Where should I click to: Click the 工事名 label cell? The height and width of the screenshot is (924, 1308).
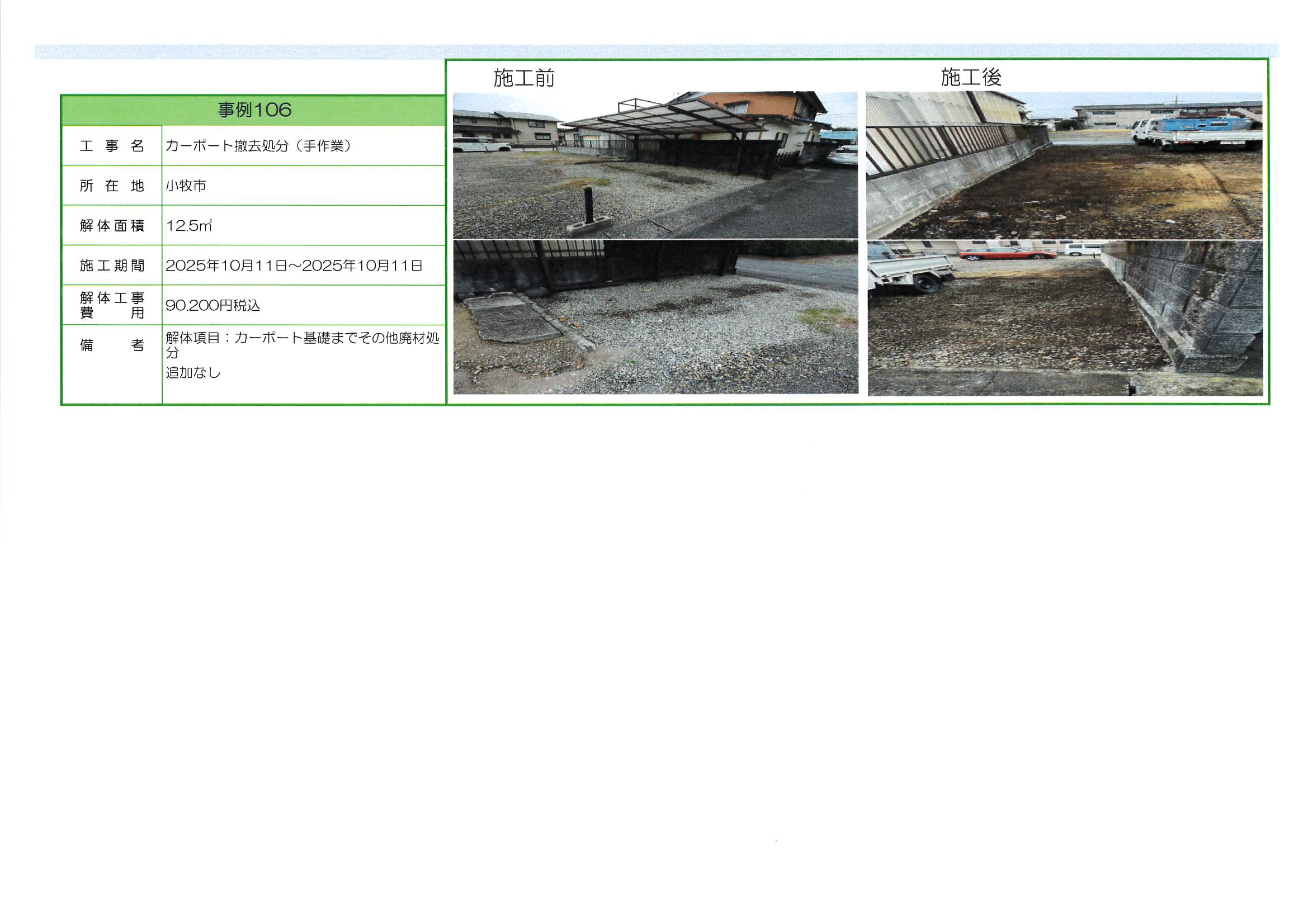(x=112, y=146)
